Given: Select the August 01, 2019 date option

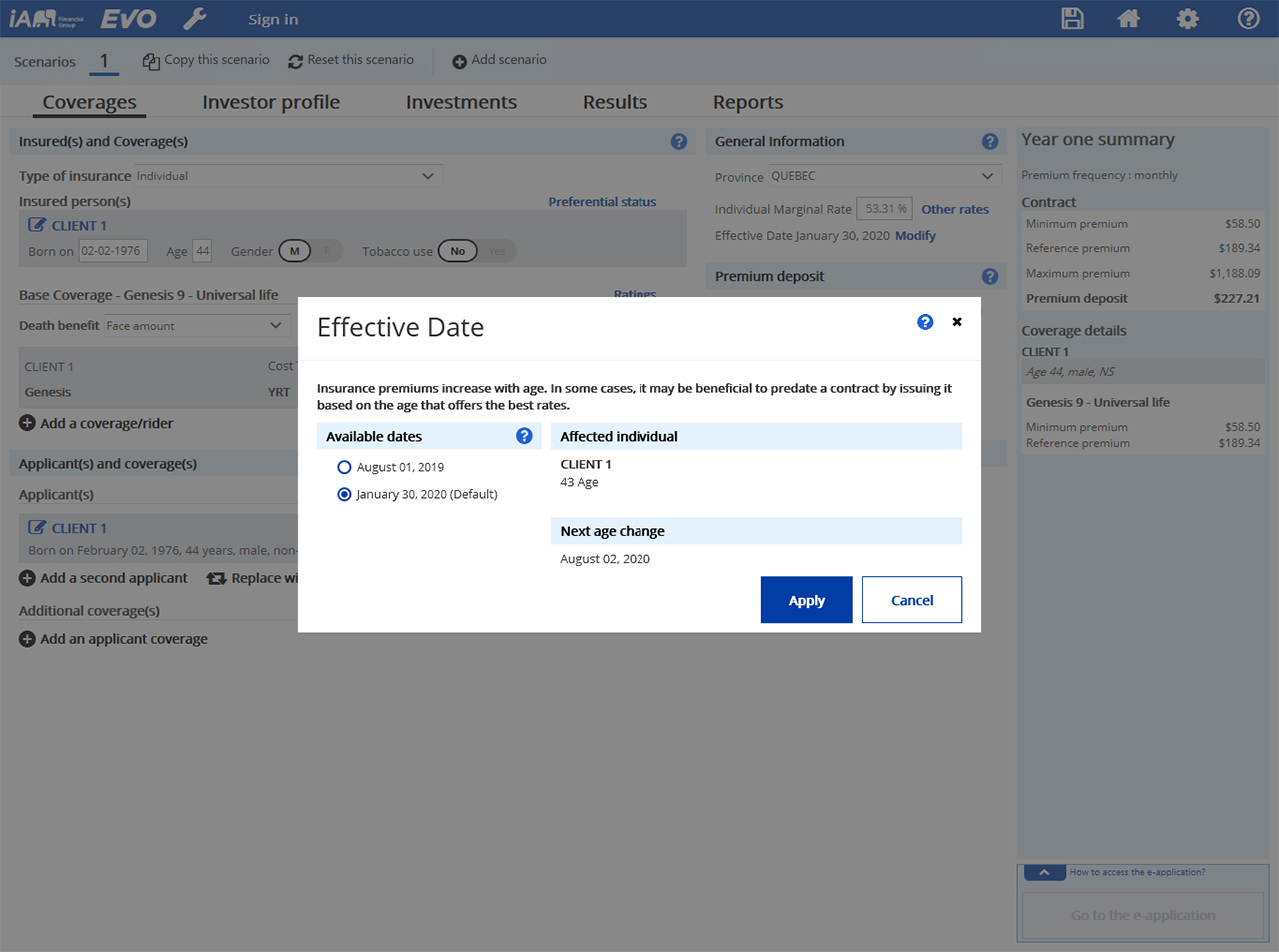Looking at the screenshot, I should (345, 467).
